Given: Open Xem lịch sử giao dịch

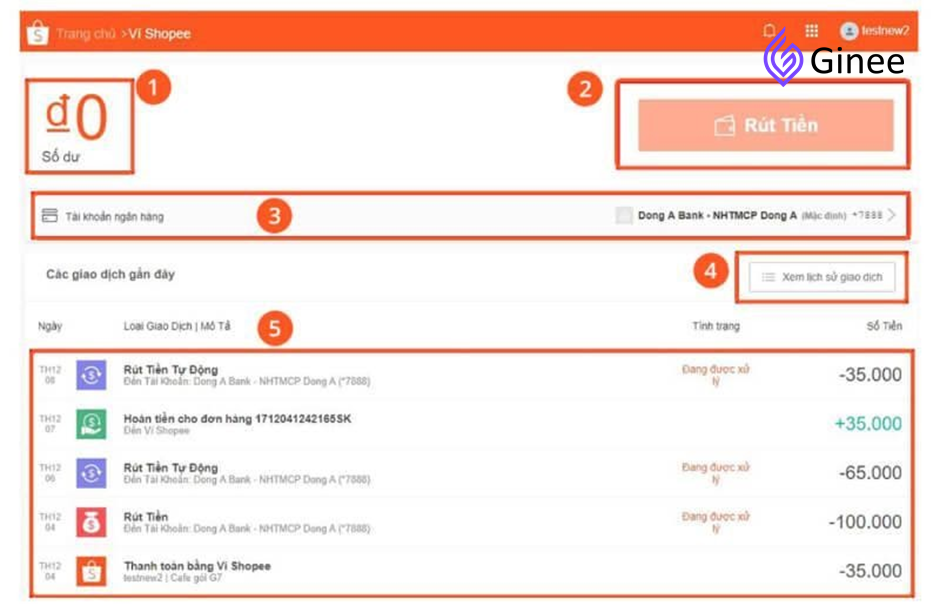Looking at the screenshot, I should point(822,277).
